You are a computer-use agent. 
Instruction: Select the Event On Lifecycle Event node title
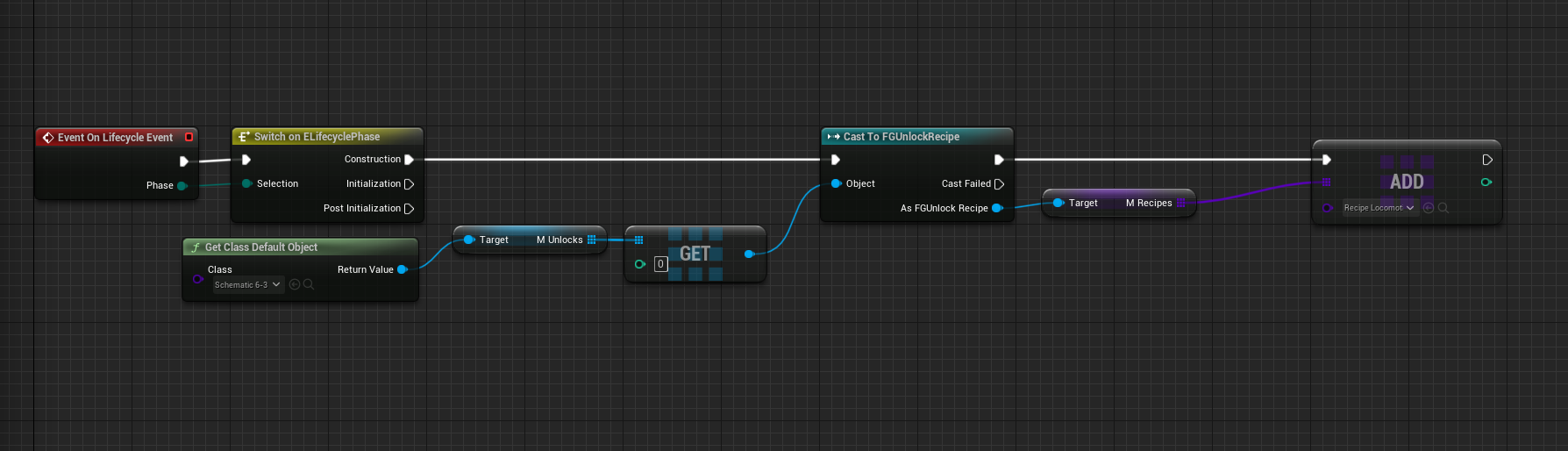point(115,138)
